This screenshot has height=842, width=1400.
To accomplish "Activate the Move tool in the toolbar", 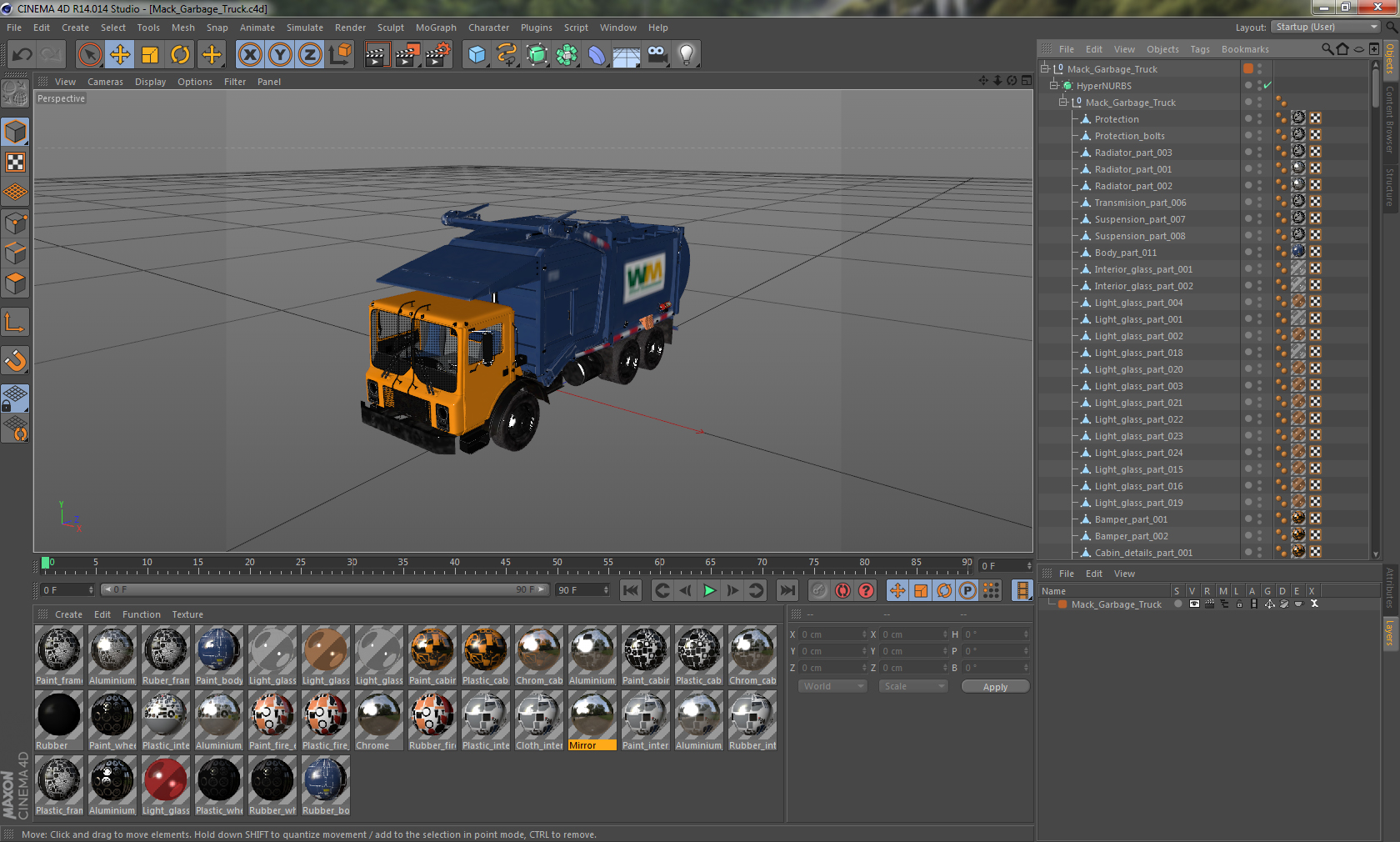I will [x=120, y=55].
